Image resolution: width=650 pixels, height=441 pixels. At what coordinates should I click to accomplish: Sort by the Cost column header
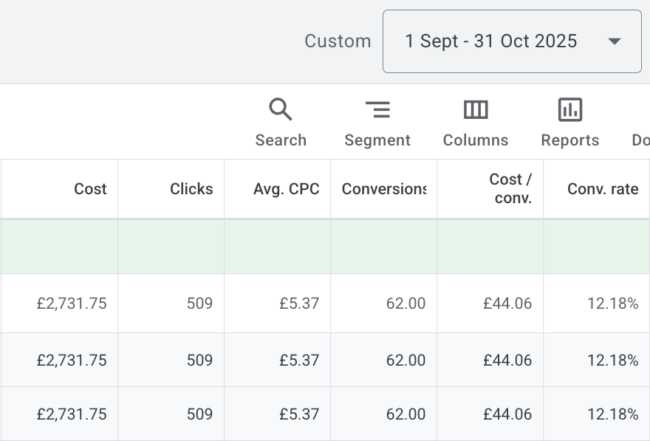pos(90,189)
